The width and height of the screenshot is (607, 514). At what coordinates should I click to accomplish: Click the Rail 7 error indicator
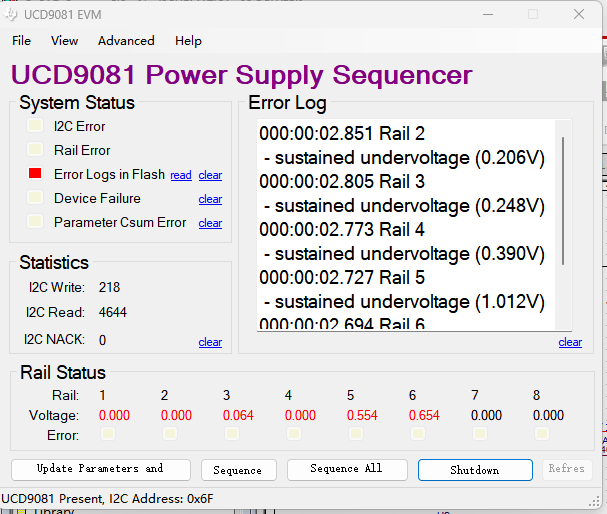[x=480, y=433]
